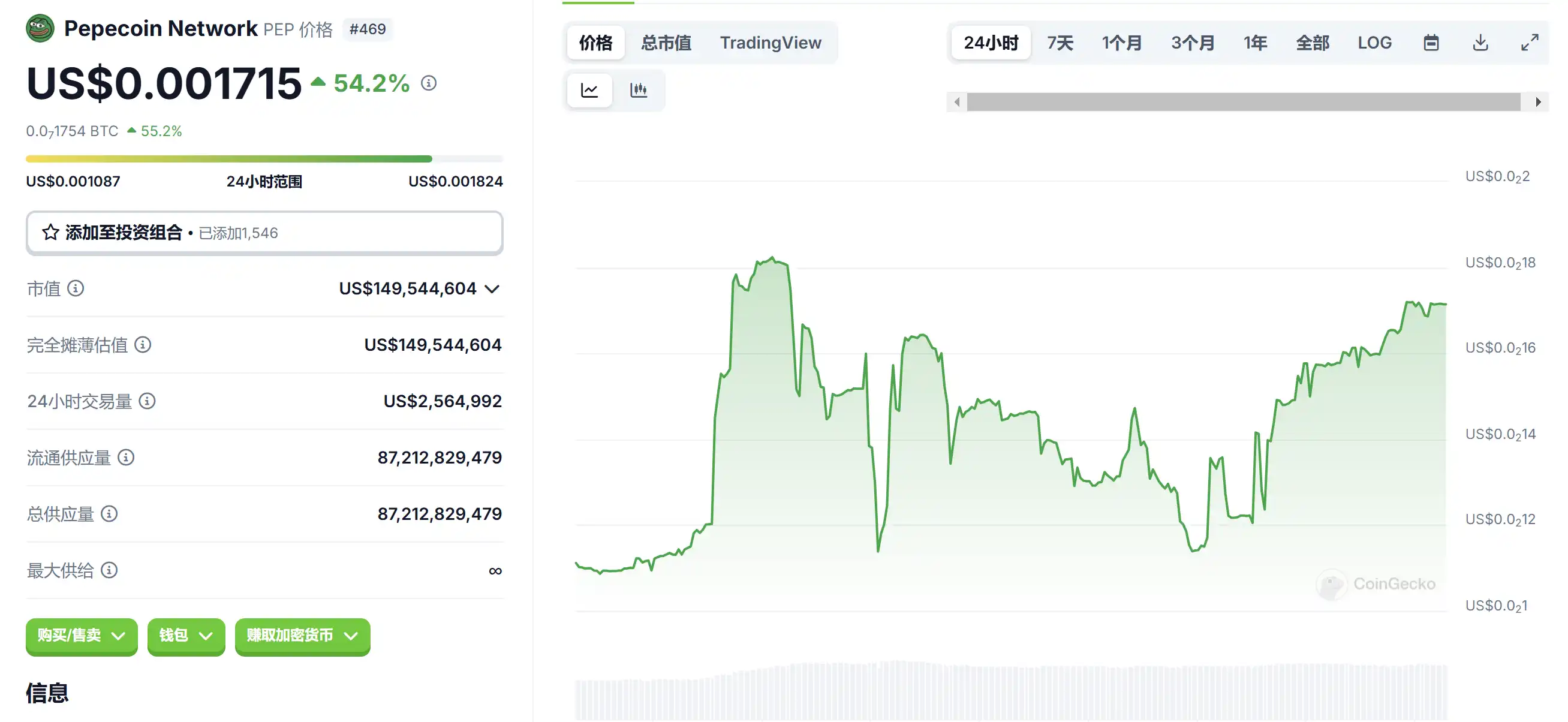This screenshot has width=1568, height=722.
Task: Click info icon beside 市值 label
Action: pos(76,288)
